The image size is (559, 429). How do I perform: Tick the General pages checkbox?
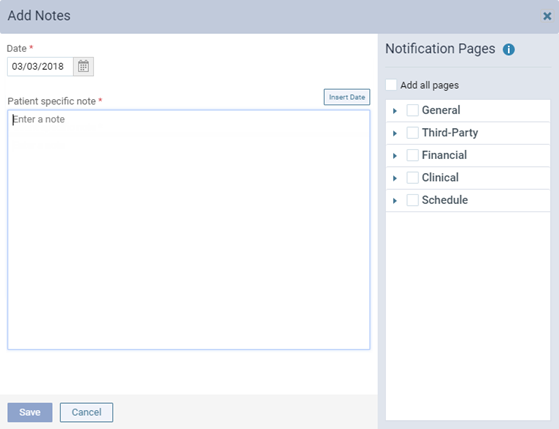(412, 110)
